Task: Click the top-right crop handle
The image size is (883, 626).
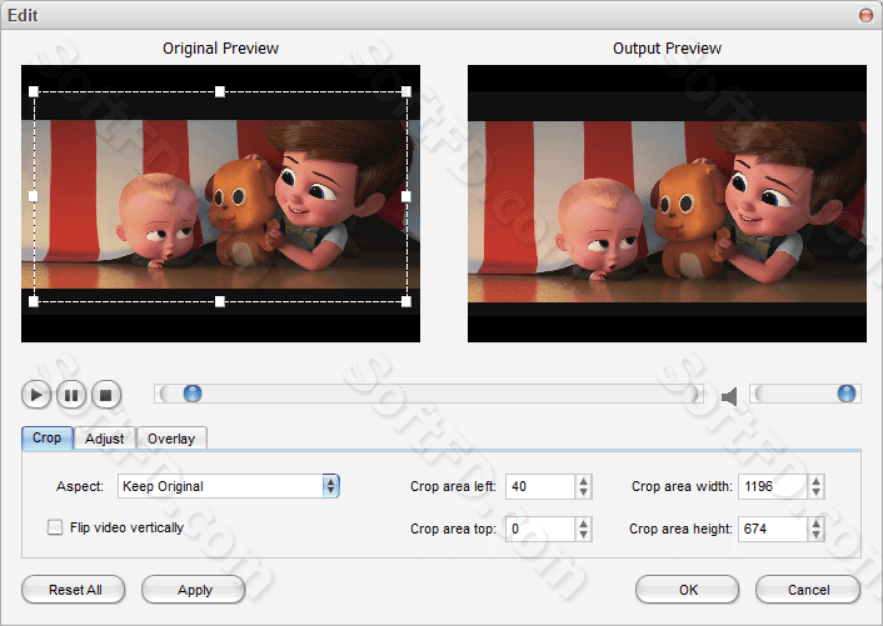Action: point(406,91)
